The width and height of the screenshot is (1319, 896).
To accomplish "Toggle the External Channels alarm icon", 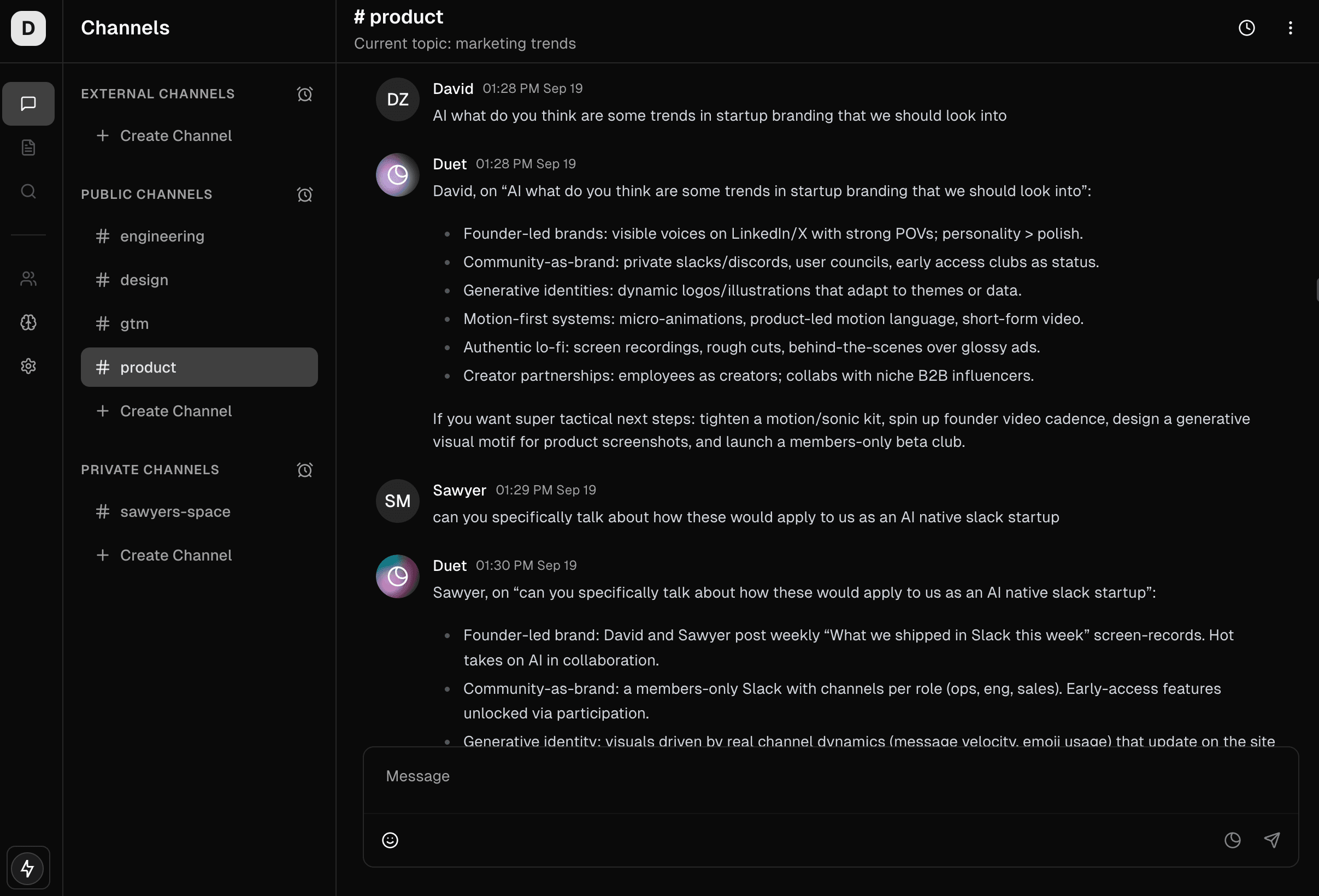I will coord(305,94).
